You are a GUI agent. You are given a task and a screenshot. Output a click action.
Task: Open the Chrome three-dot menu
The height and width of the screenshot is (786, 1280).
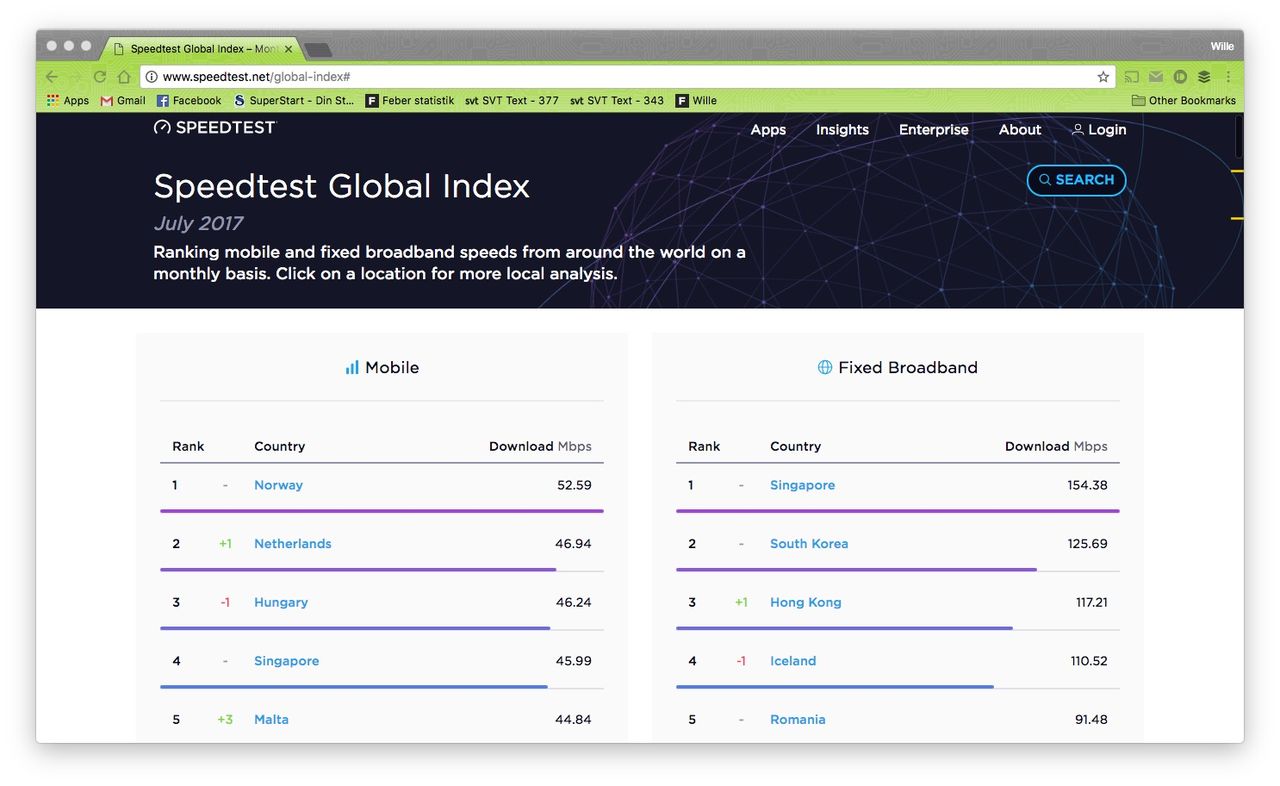1229,77
